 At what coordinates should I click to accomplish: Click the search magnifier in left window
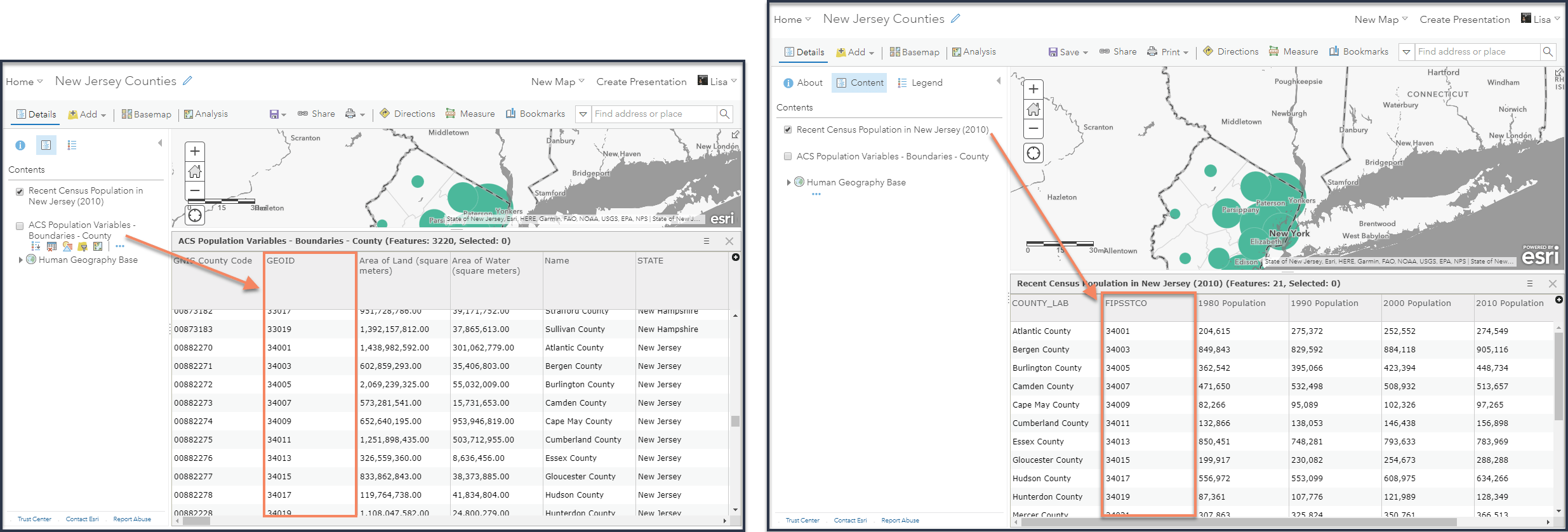pos(724,114)
